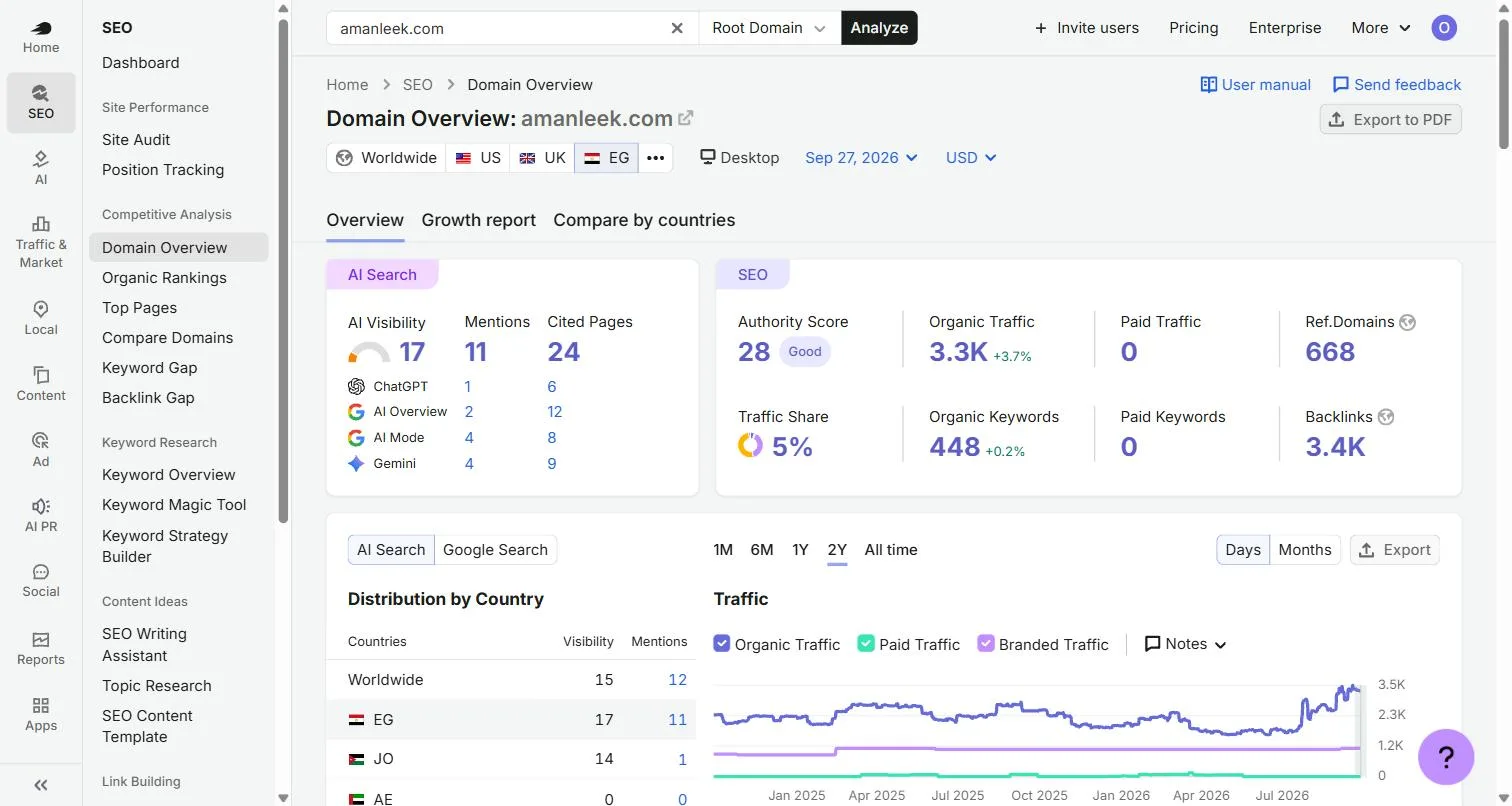Click the AI Visibility gauge icon

pos(369,352)
